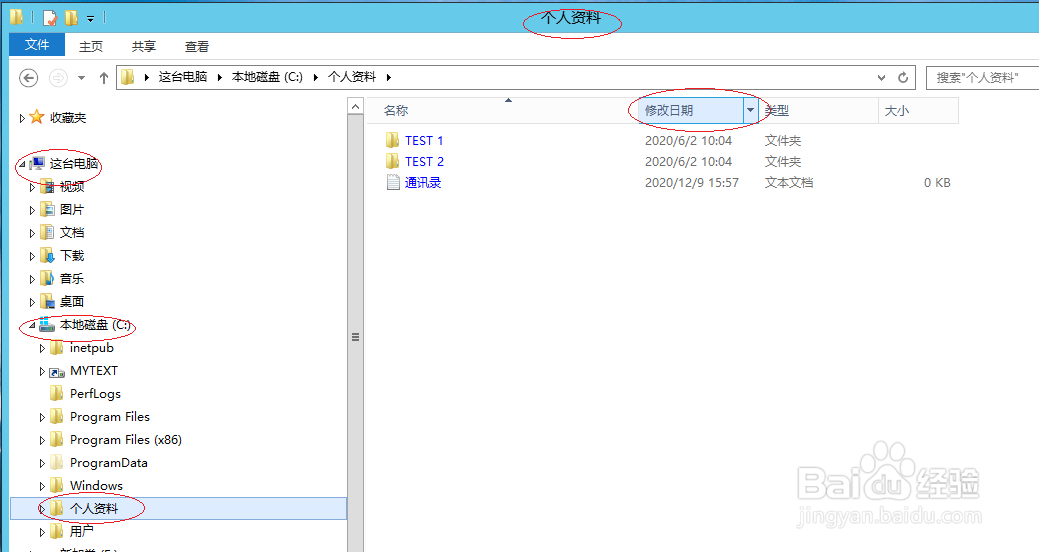The height and width of the screenshot is (552, 1039).
Task: Expand the Program Files tree node
Action: click(42, 417)
